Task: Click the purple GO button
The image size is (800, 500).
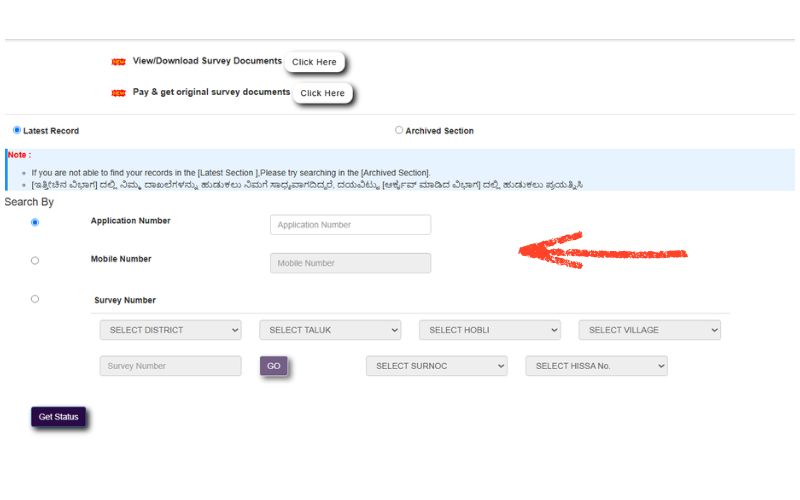Action: click(273, 366)
